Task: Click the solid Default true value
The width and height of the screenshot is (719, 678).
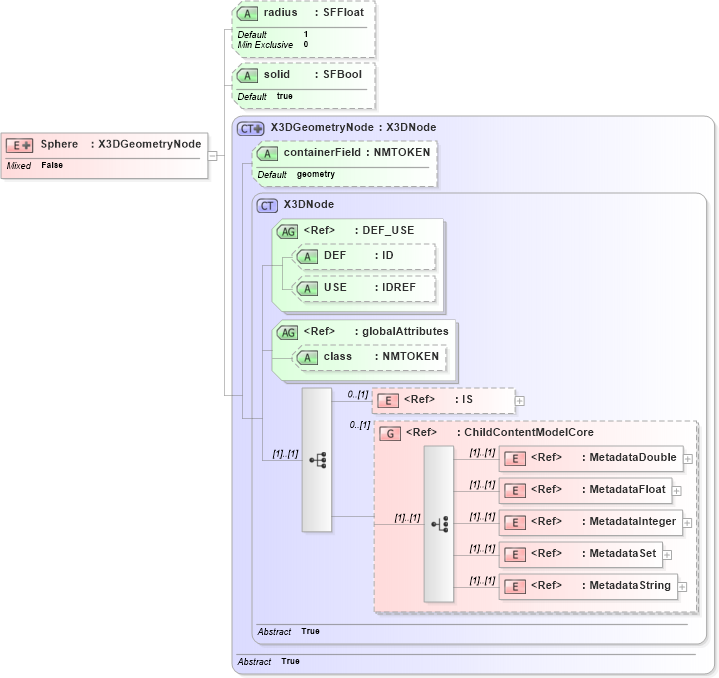Action: 284,96
